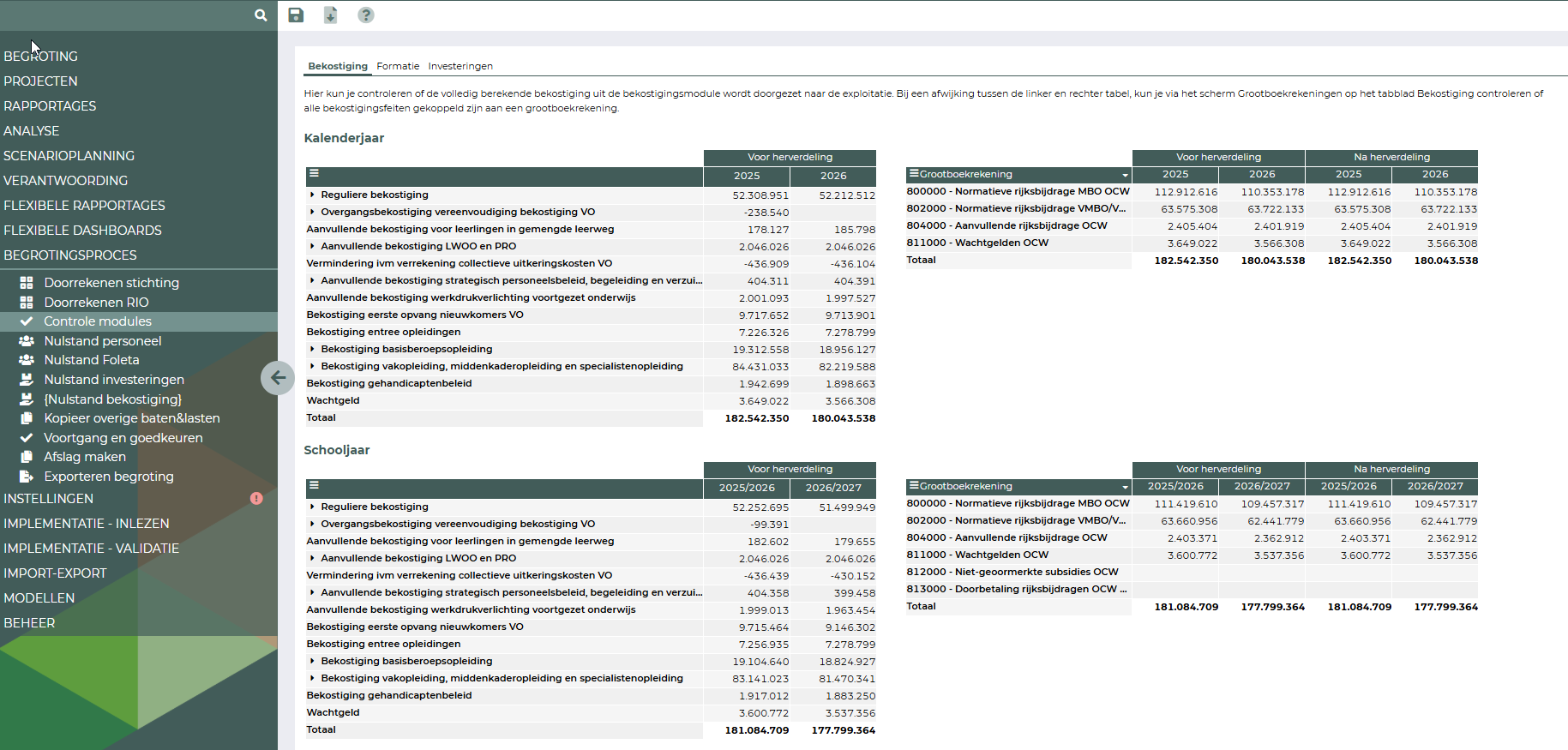The image size is (1568, 750).
Task: Switch to the Formatie tab
Action: 398,66
